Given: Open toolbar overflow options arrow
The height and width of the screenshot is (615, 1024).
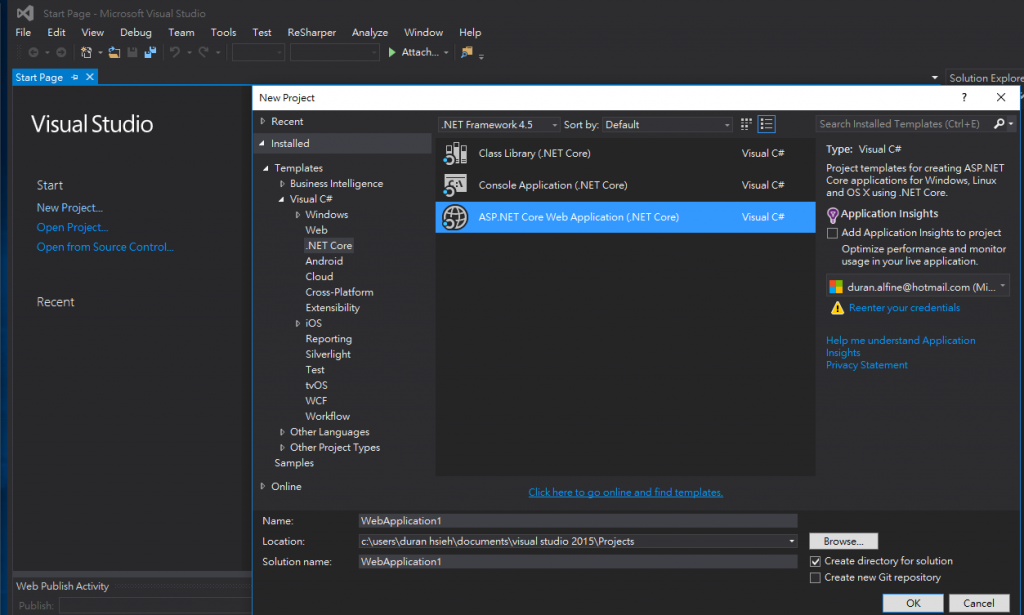Looking at the screenshot, I should 481,56.
